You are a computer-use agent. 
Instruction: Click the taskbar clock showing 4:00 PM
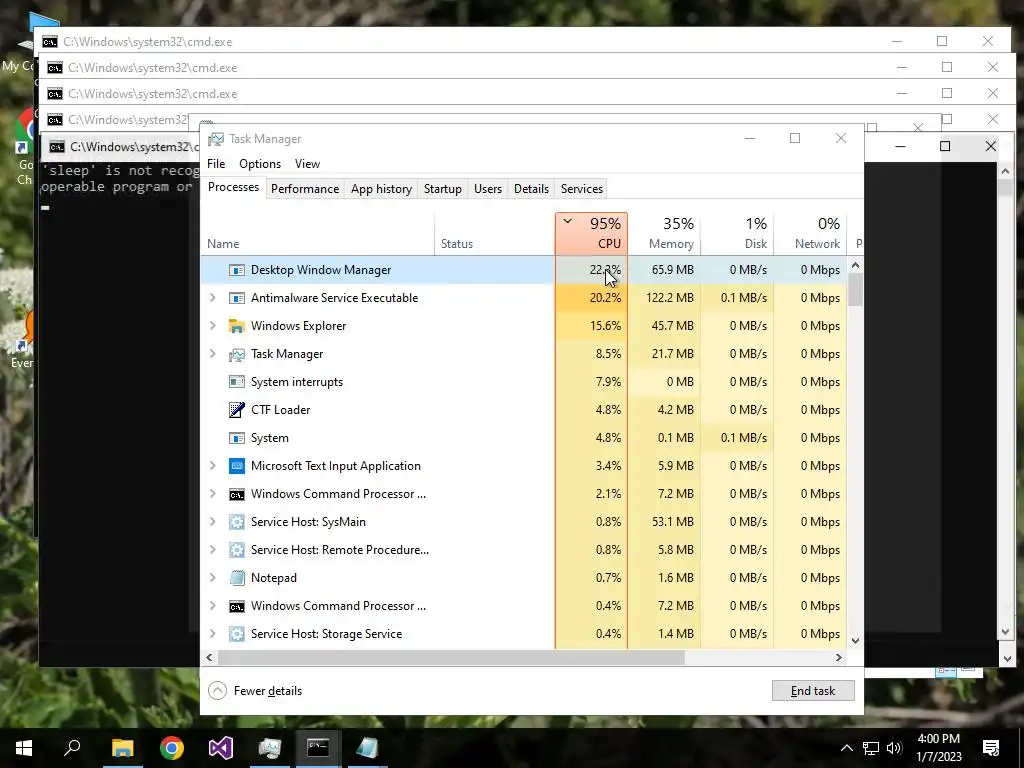939,748
